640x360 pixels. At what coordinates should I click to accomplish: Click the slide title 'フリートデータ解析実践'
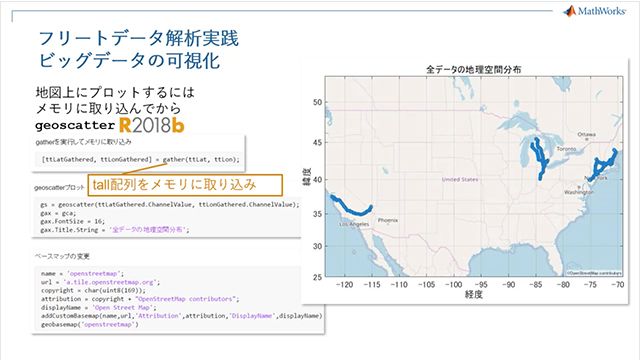(x=138, y=38)
